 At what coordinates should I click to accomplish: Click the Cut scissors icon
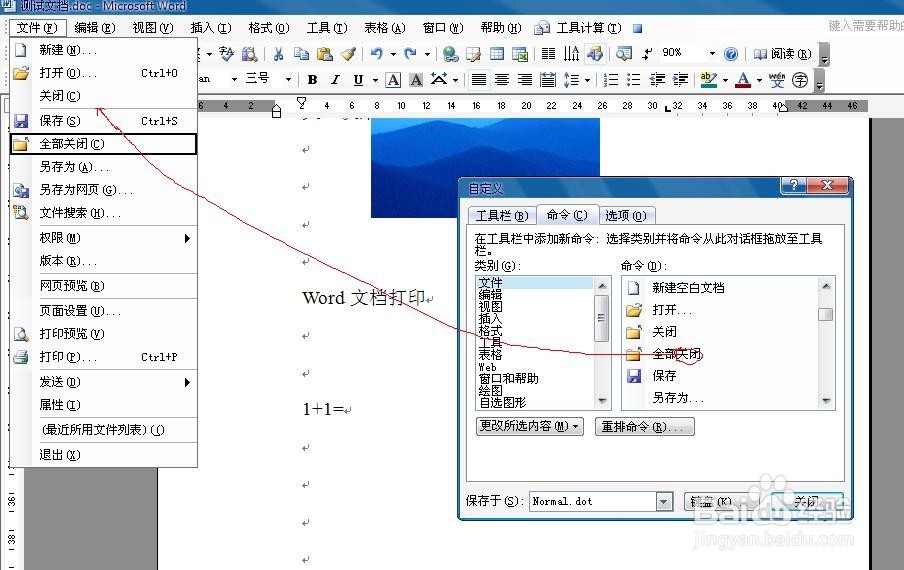(x=278, y=54)
